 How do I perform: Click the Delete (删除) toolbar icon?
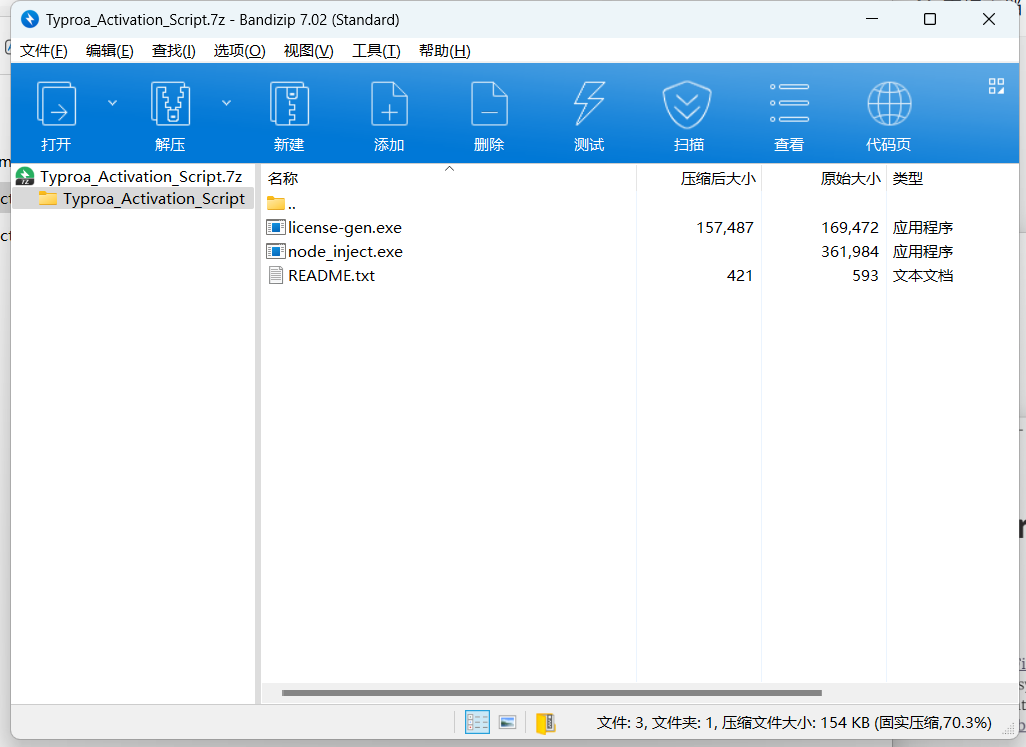coord(489,103)
